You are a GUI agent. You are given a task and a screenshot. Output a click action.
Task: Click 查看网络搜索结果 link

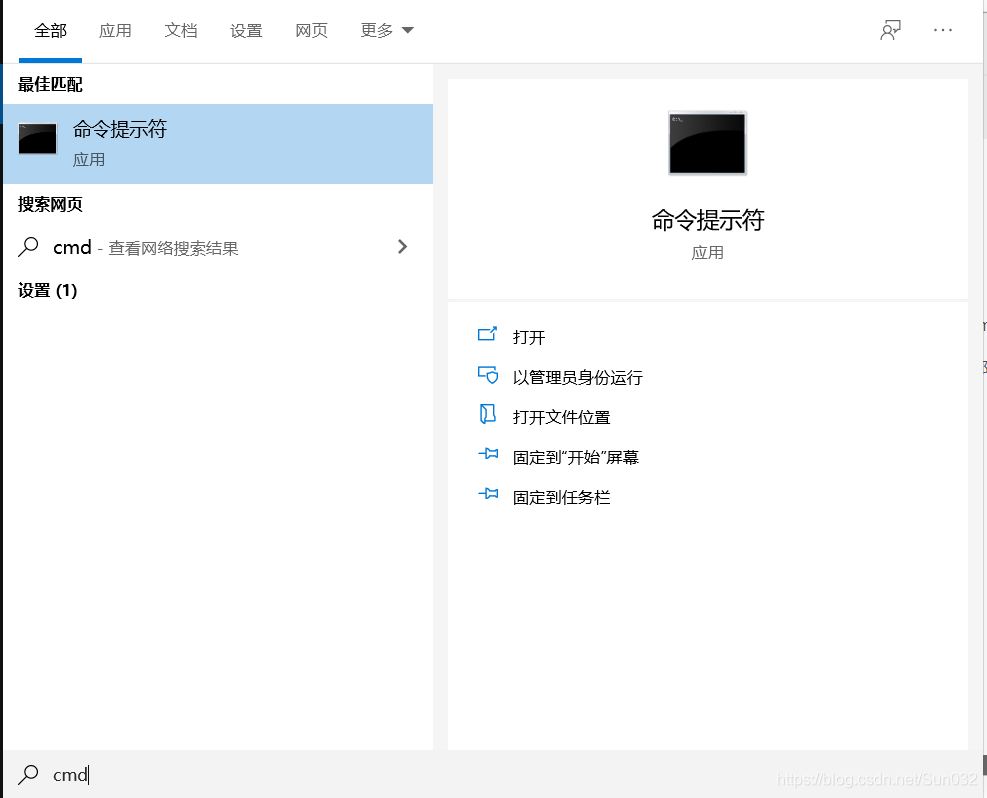(x=172, y=248)
